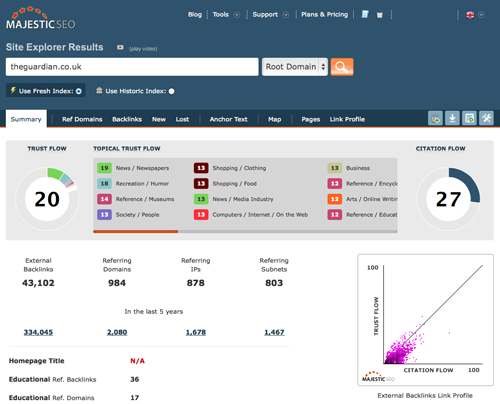This screenshot has height=404, width=500.
Task: Click the Majestic SEO logo
Action: click(41, 18)
